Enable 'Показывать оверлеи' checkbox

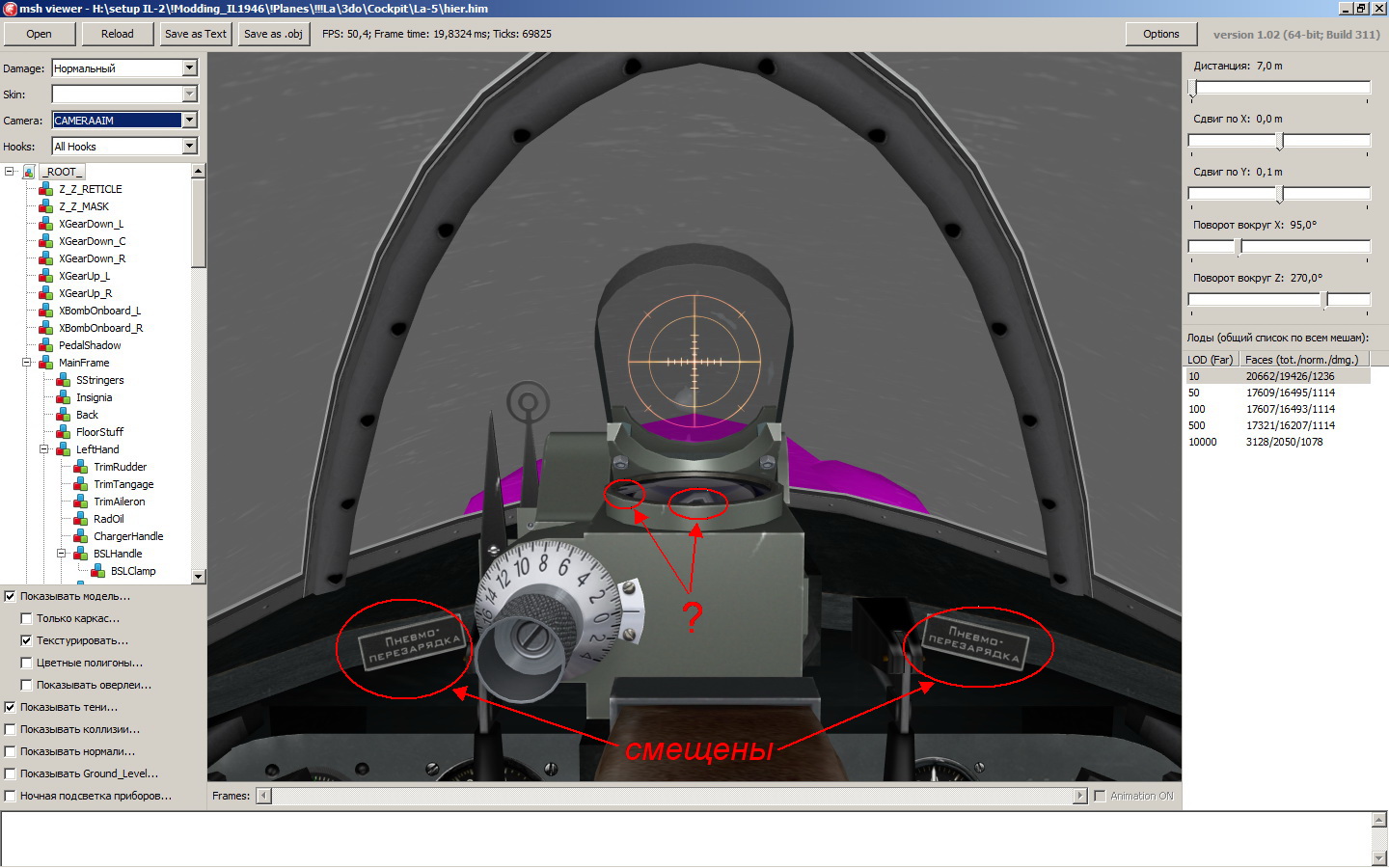coord(26,685)
